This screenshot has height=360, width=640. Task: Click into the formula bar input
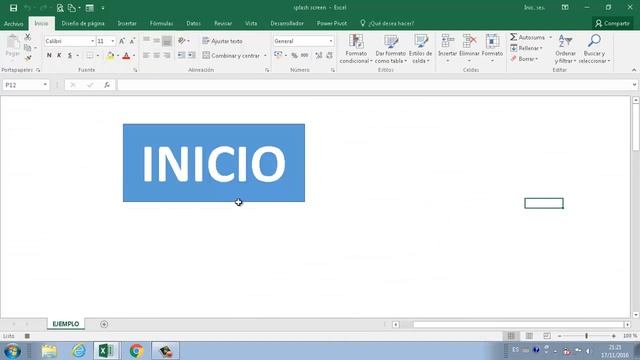click(373, 85)
